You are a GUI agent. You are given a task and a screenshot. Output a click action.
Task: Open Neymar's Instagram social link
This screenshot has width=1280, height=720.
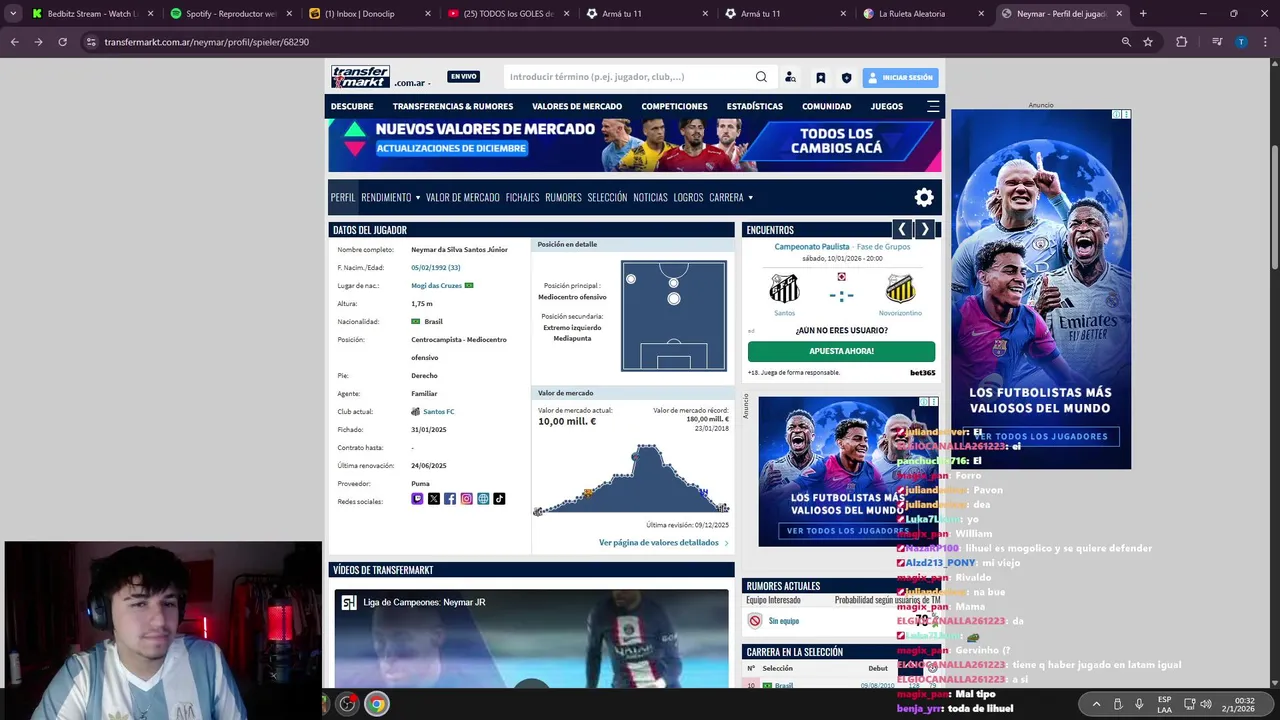pyautogui.click(x=466, y=499)
